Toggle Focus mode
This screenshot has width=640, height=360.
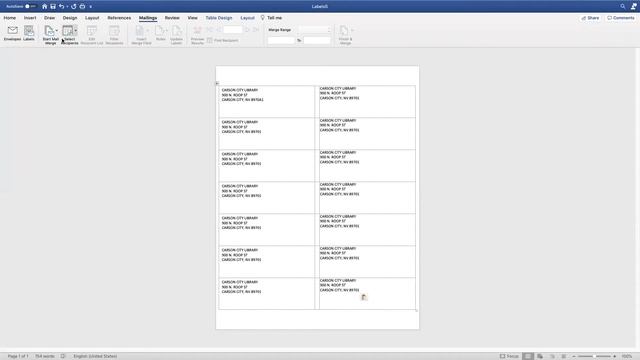tap(509, 356)
